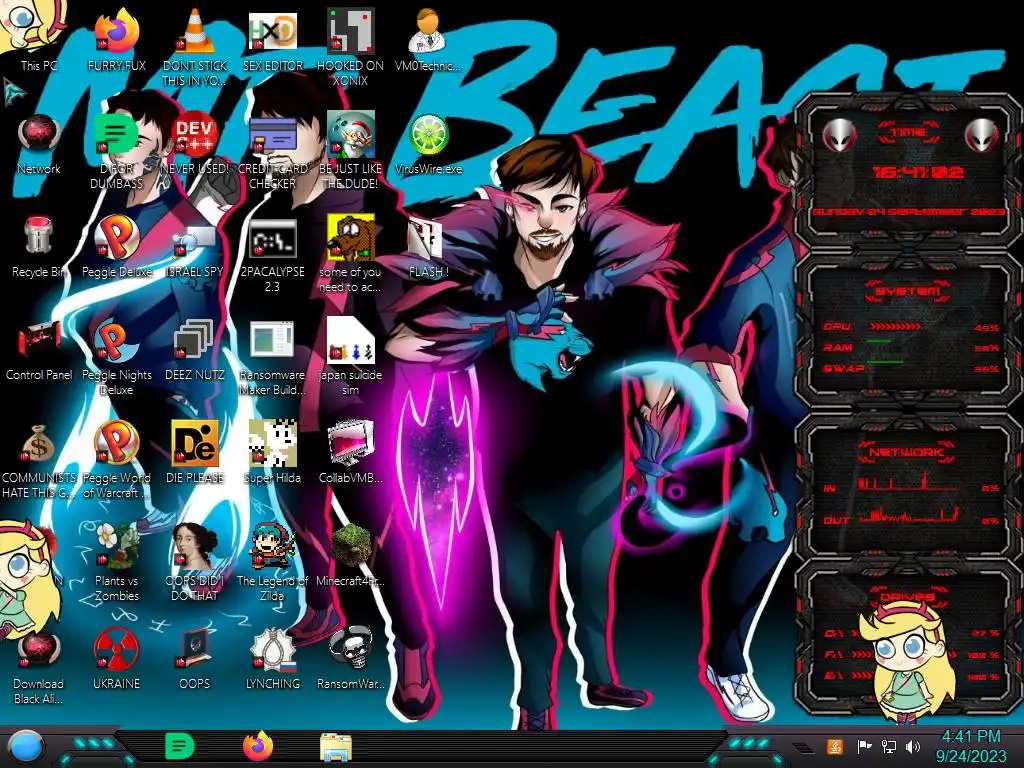Click the left alien head in TIME gadget
The width and height of the screenshot is (1024, 768).
(840, 135)
